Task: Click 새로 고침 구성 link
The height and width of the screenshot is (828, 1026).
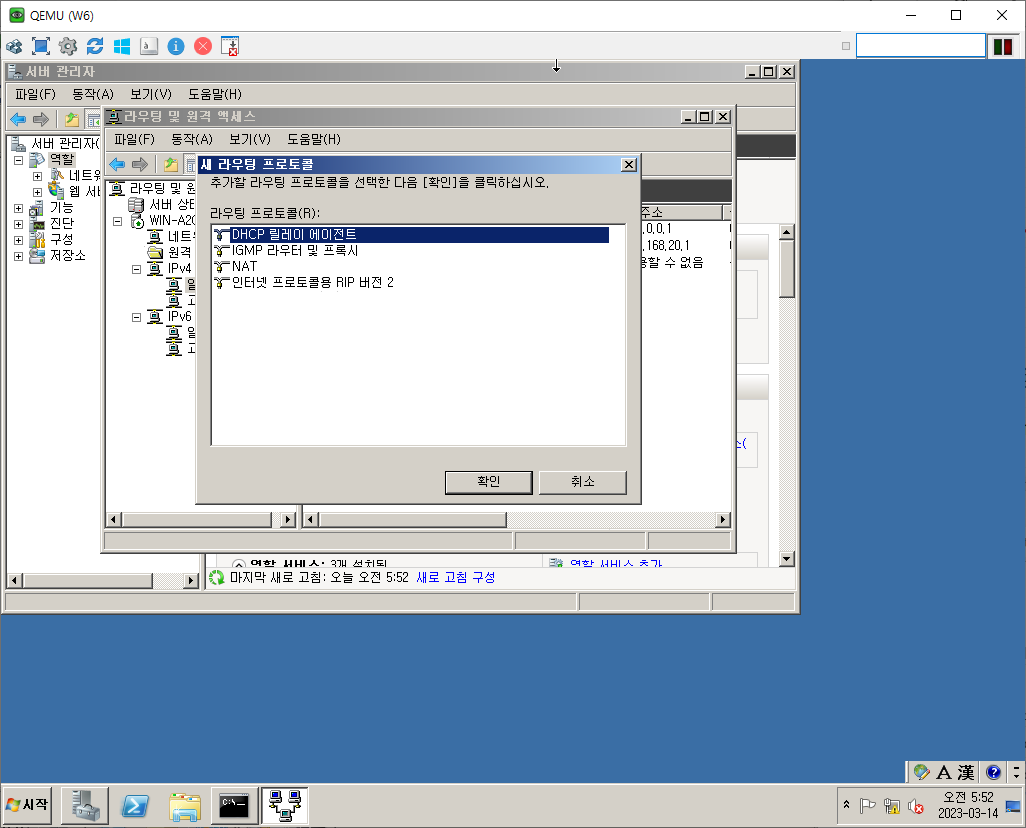Action: click(455, 577)
